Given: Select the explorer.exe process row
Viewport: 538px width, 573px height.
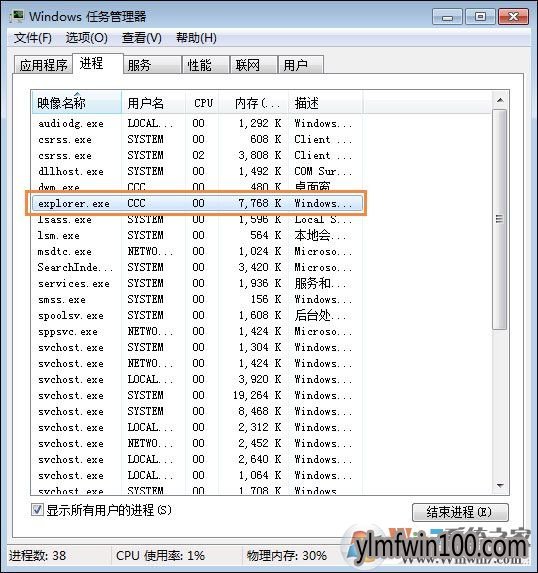Looking at the screenshot, I should [x=197, y=203].
